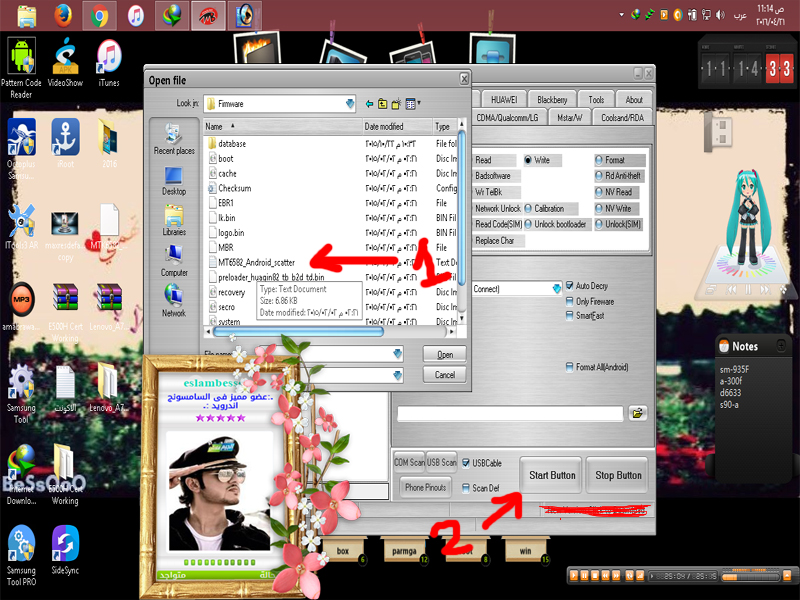The height and width of the screenshot is (600, 800).
Task: Switch to the Tools tab
Action: 596,100
